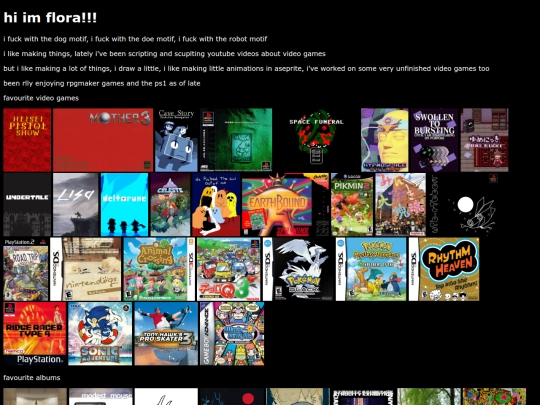Open the Undertale cover image
This screenshot has width=540, height=405.
27,205
